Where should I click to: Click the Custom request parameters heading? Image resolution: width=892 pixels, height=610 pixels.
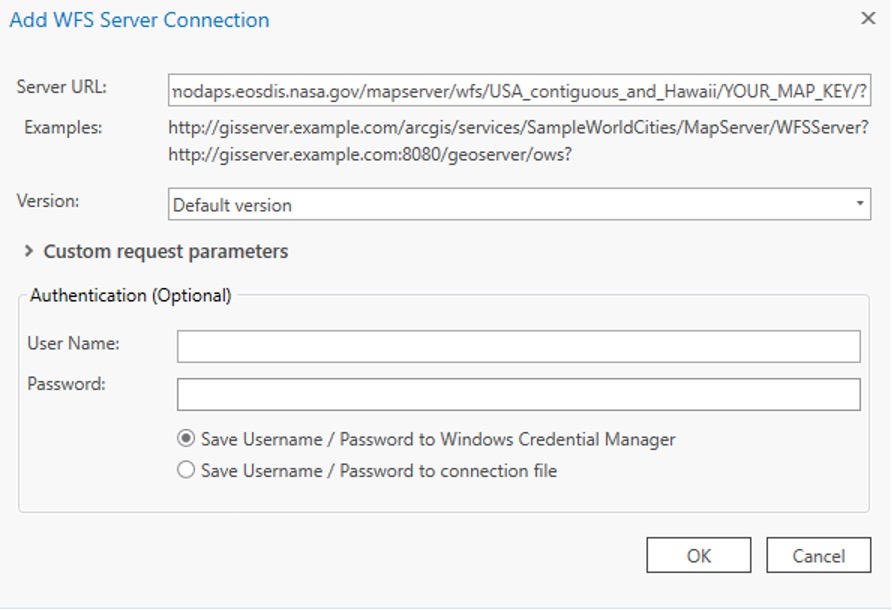(x=166, y=251)
